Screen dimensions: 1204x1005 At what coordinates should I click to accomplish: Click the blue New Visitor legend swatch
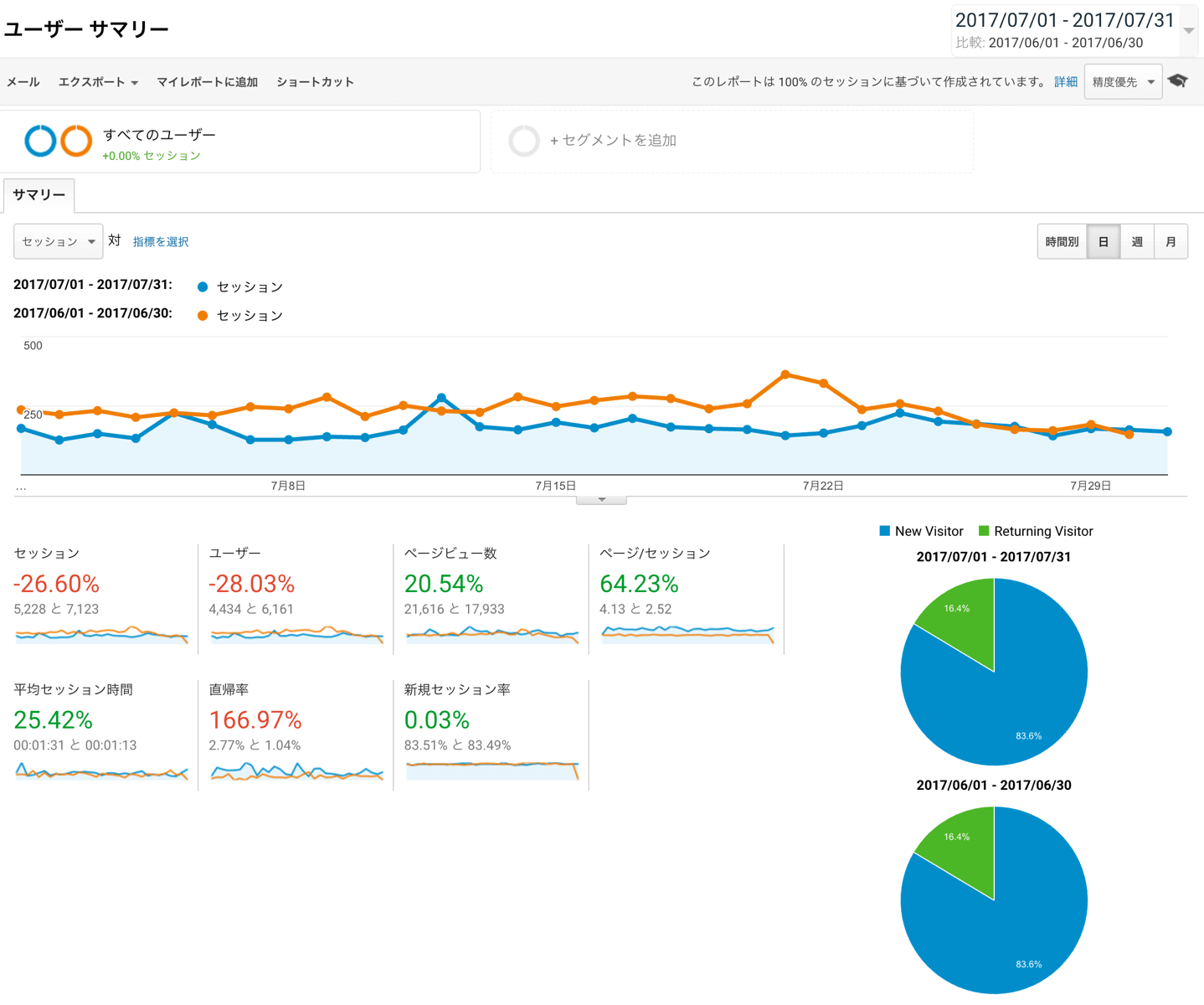[885, 531]
